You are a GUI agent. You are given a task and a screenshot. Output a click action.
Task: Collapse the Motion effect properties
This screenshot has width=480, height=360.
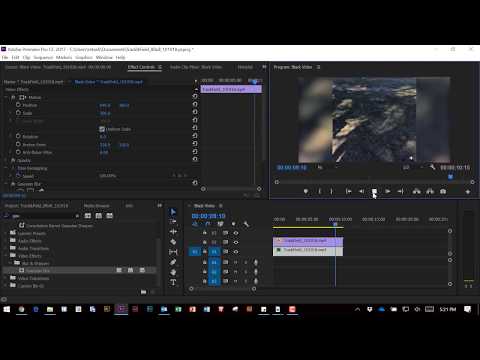(6, 97)
